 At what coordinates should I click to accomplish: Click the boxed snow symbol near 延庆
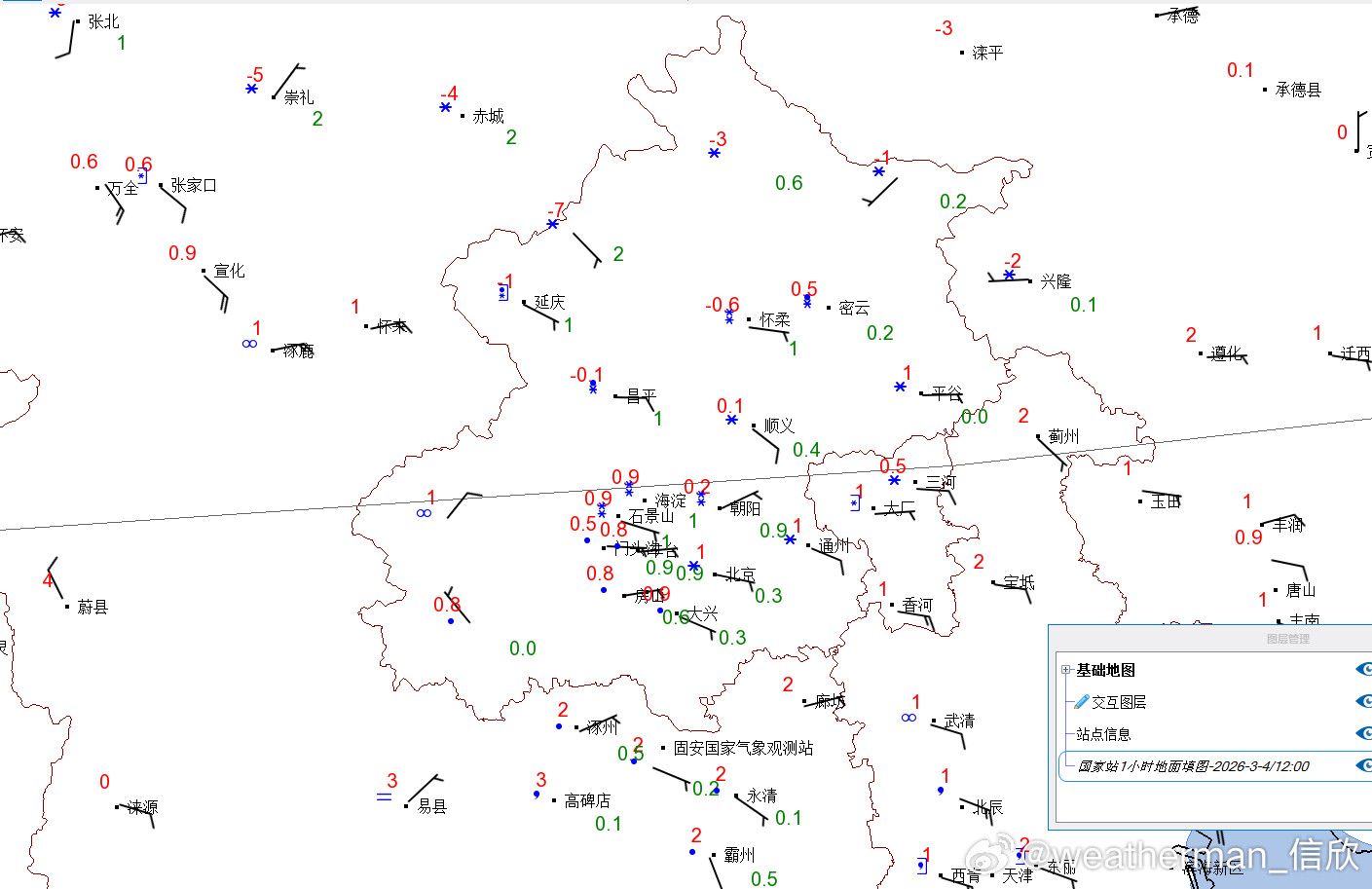pos(501,290)
